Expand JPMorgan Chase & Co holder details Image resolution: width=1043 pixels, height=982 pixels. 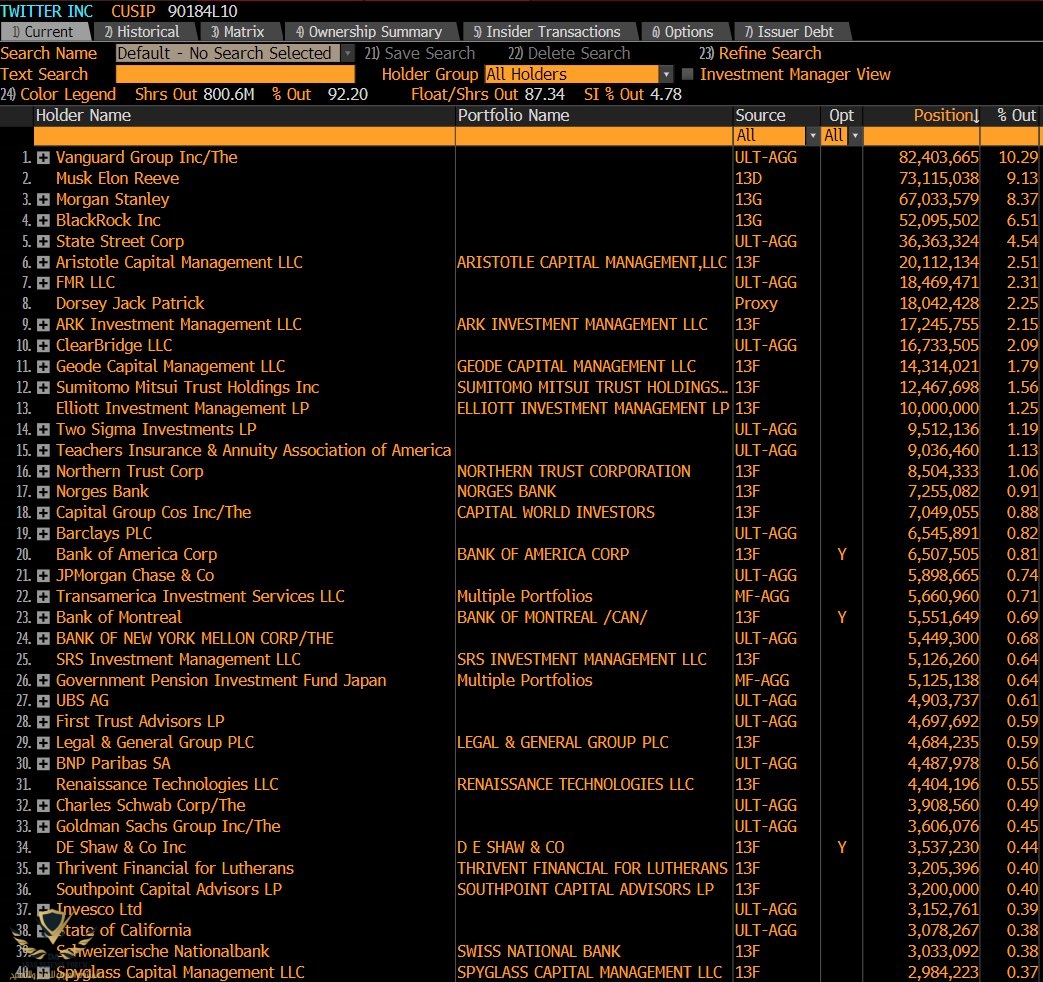(43, 576)
